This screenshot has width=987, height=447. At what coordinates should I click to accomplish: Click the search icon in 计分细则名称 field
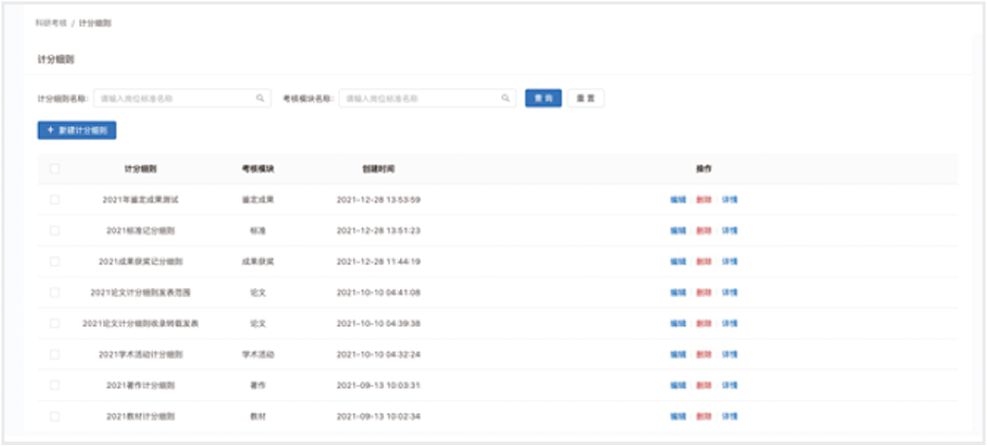260,99
